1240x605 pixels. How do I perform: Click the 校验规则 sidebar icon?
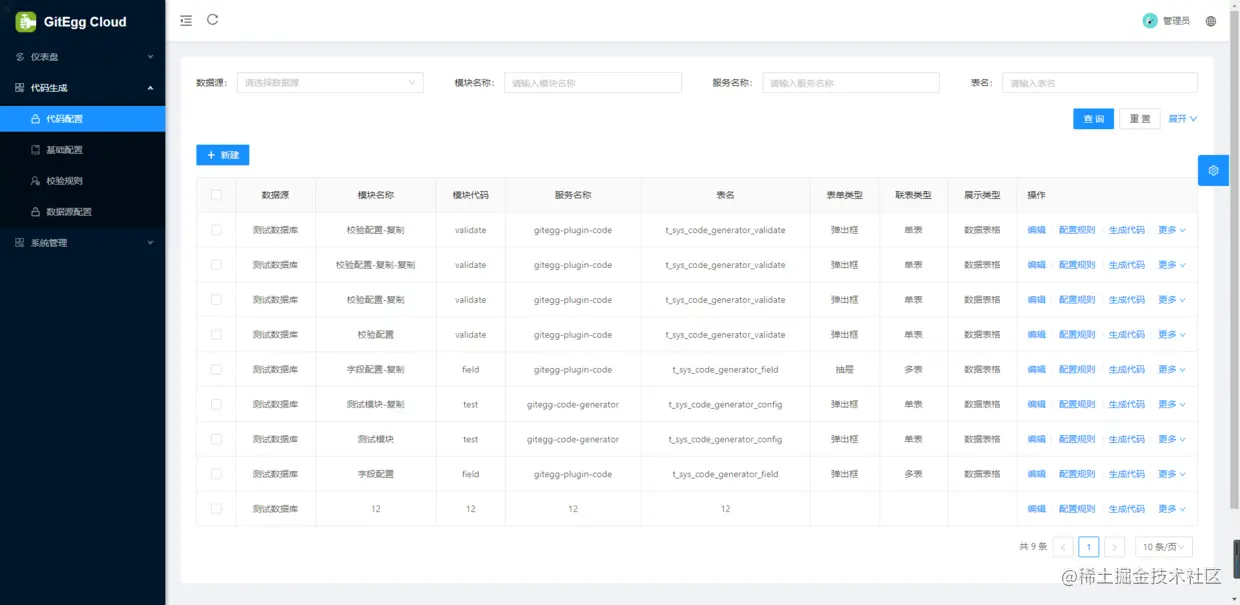click(35, 180)
